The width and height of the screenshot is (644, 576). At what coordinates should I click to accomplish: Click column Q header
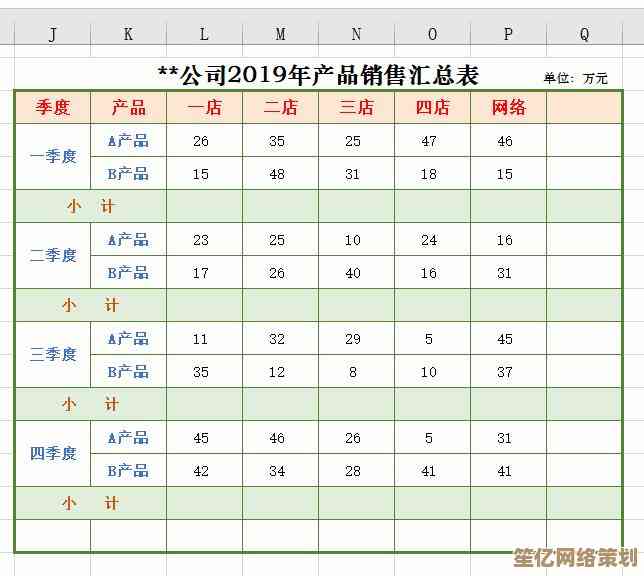coord(584,35)
